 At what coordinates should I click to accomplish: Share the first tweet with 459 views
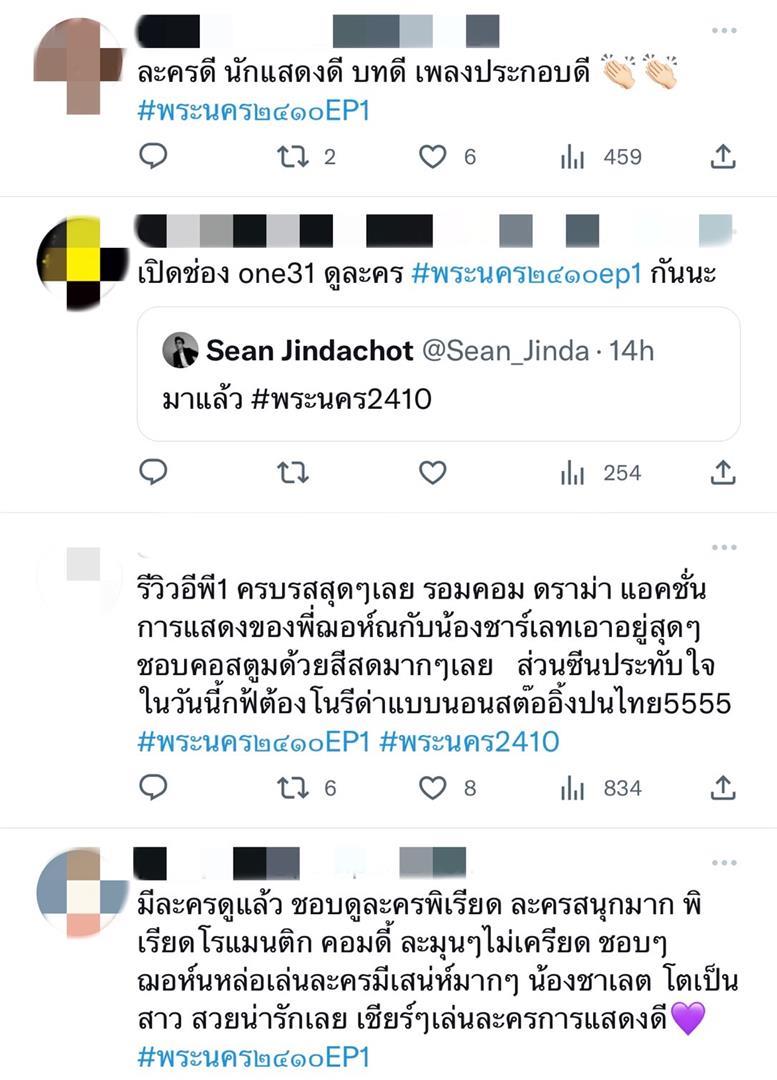(x=723, y=156)
